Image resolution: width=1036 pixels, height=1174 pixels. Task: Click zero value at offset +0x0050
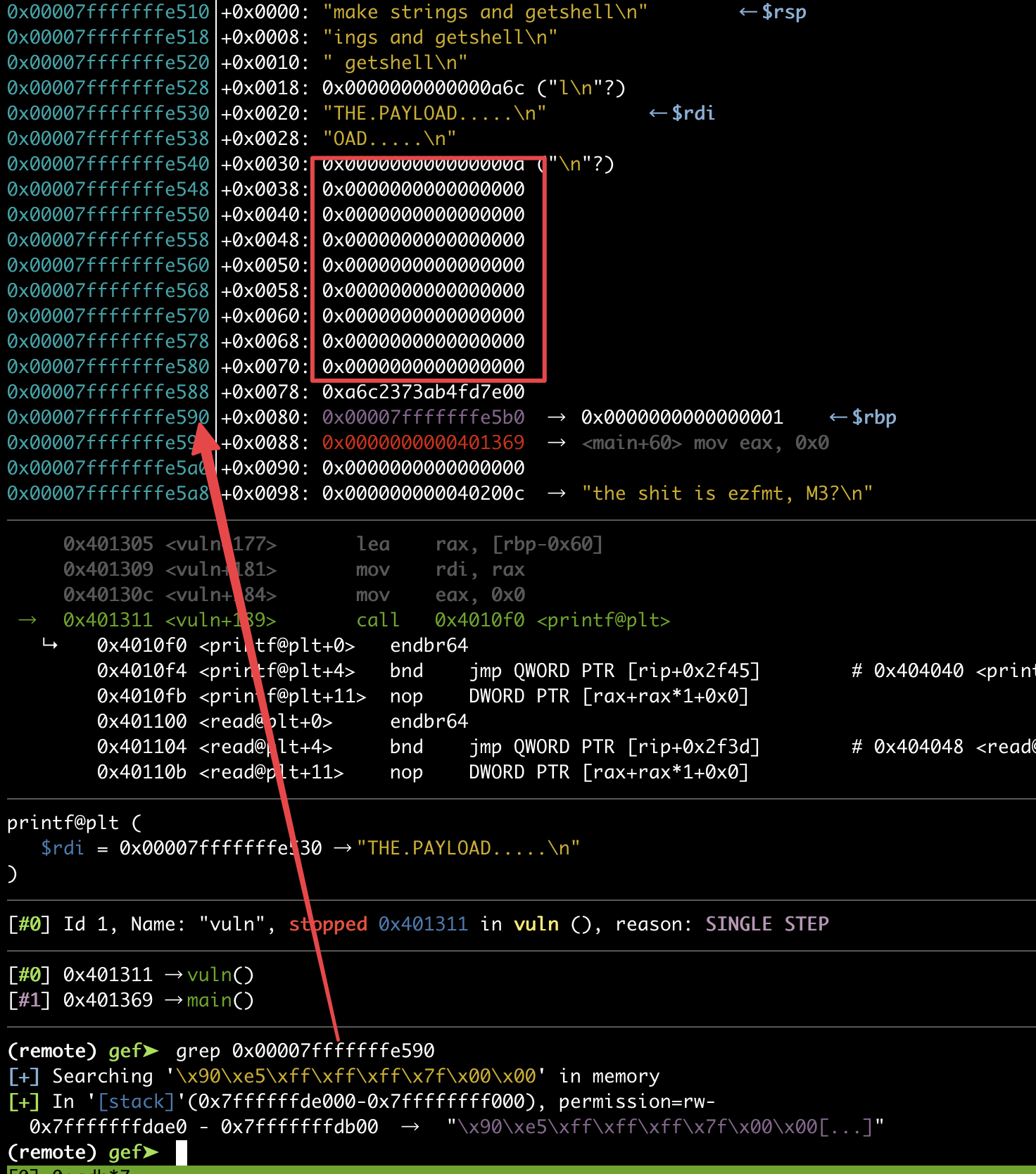coord(423,265)
